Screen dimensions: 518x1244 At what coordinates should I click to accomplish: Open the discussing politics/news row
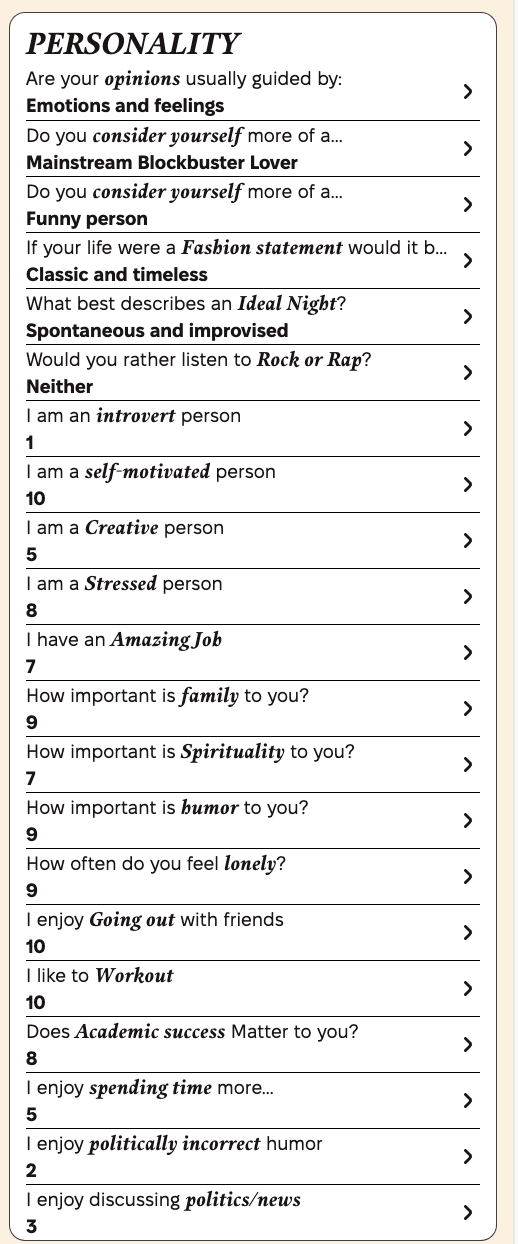(253, 1212)
